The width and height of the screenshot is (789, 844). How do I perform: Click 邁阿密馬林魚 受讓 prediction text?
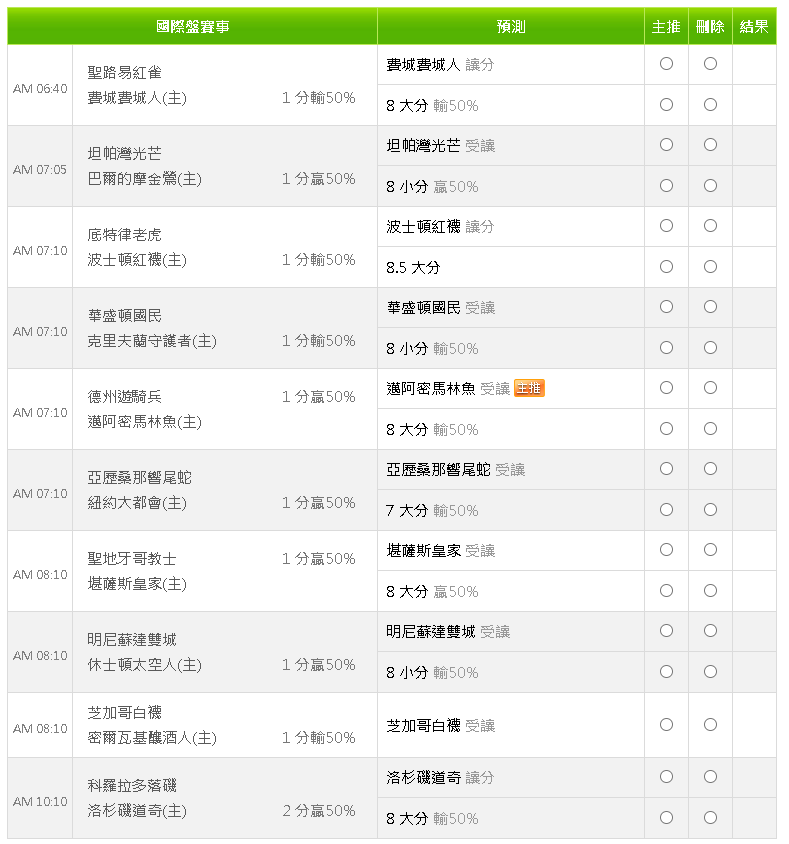[448, 388]
